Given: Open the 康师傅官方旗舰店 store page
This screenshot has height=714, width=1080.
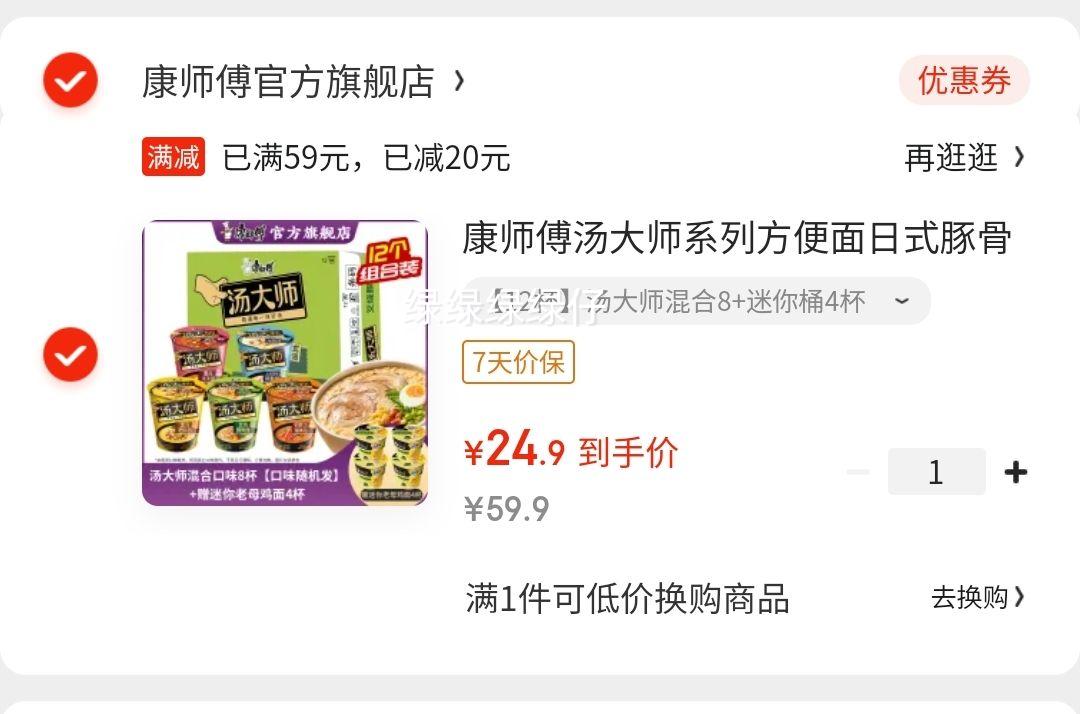Looking at the screenshot, I should pos(288,82).
